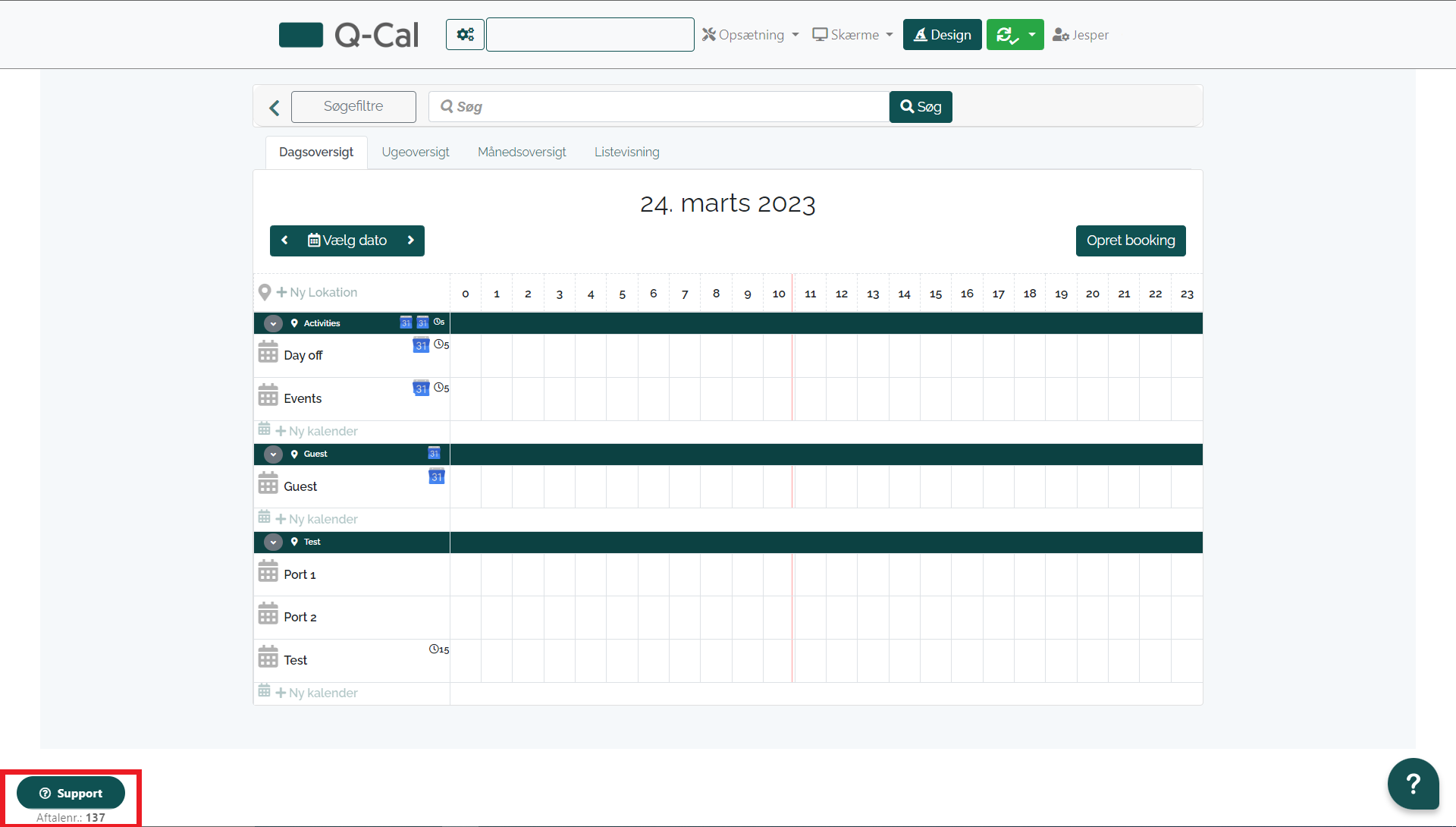Click the Søgefiltre button
This screenshot has width=1456, height=827.
coord(353,107)
